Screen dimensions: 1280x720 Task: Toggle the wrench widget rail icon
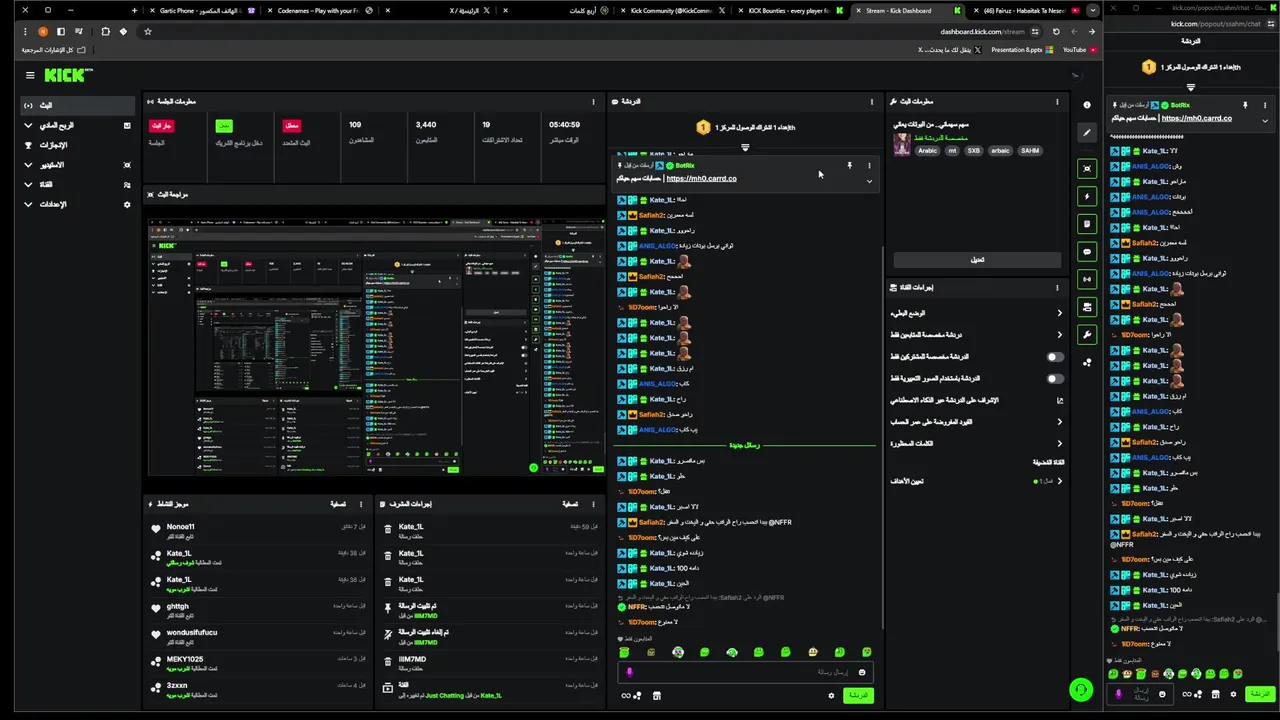point(1087,334)
